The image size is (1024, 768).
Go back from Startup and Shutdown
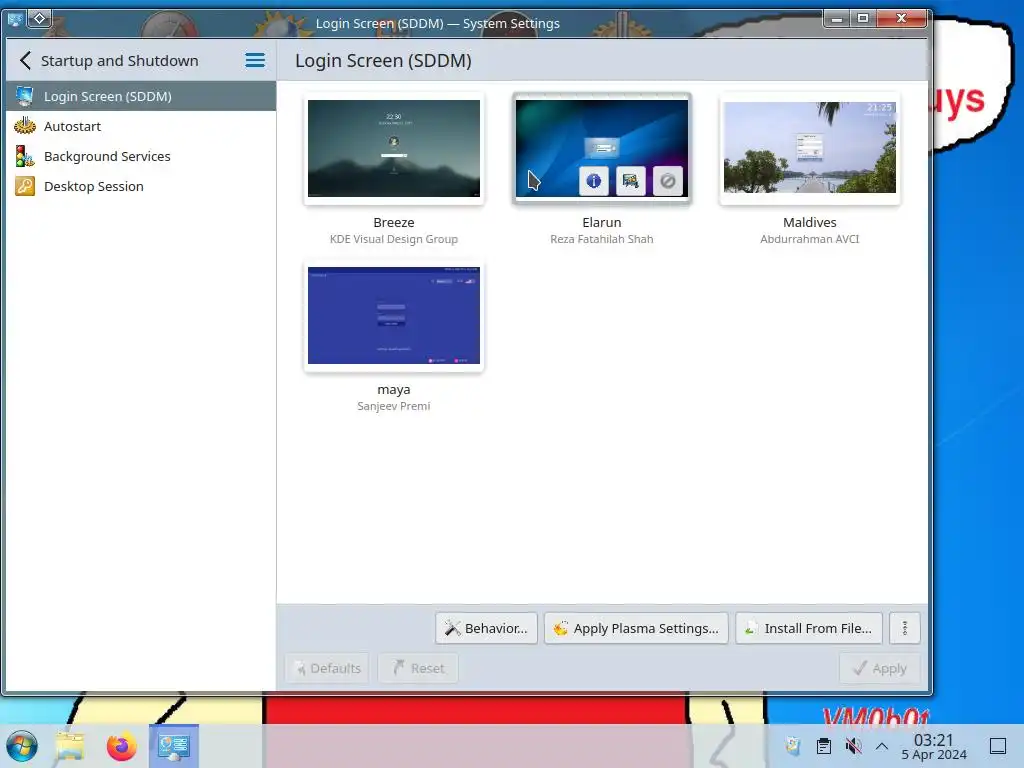pos(25,61)
